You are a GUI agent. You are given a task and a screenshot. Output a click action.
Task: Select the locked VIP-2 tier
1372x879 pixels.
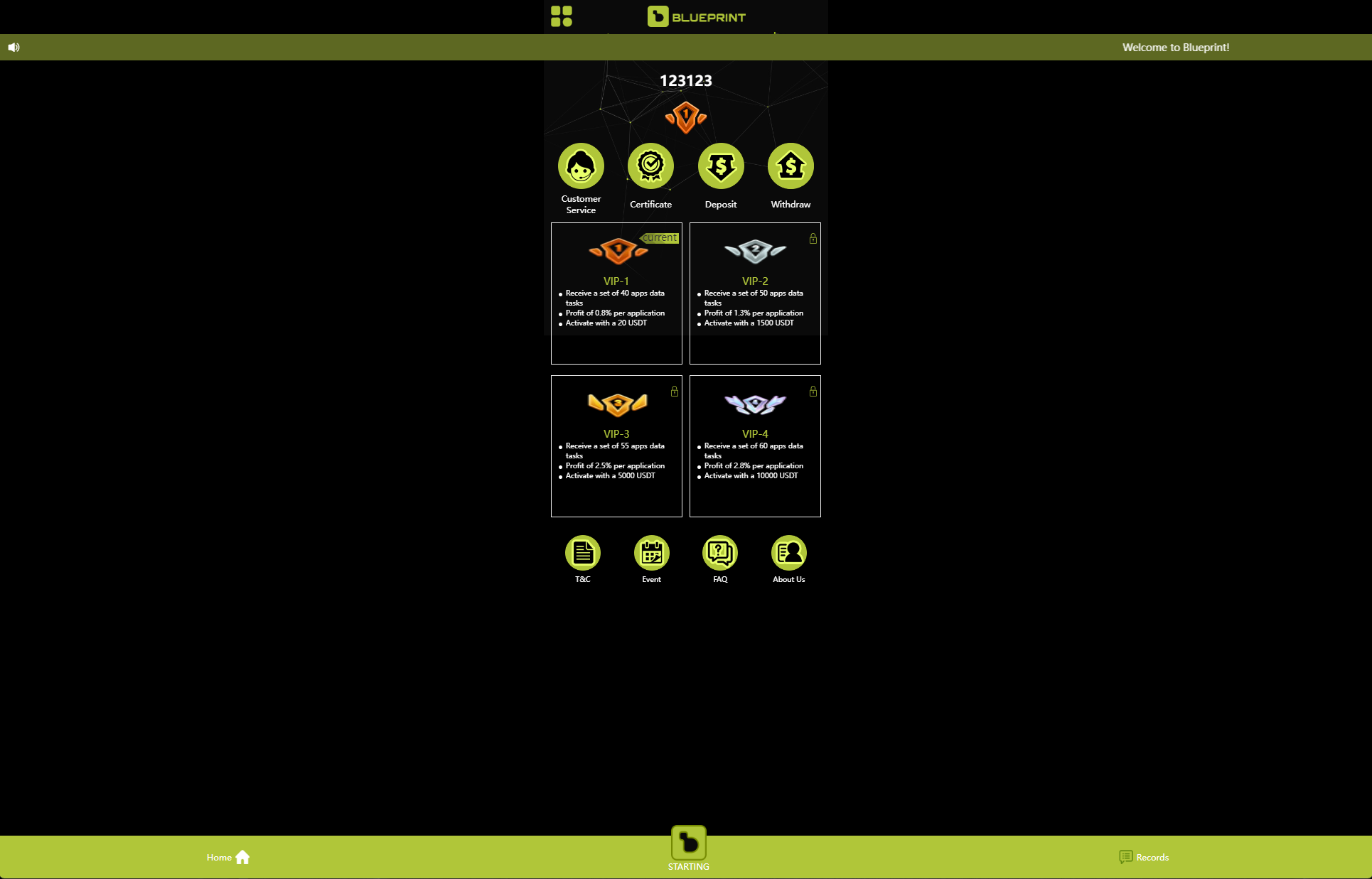coord(755,293)
